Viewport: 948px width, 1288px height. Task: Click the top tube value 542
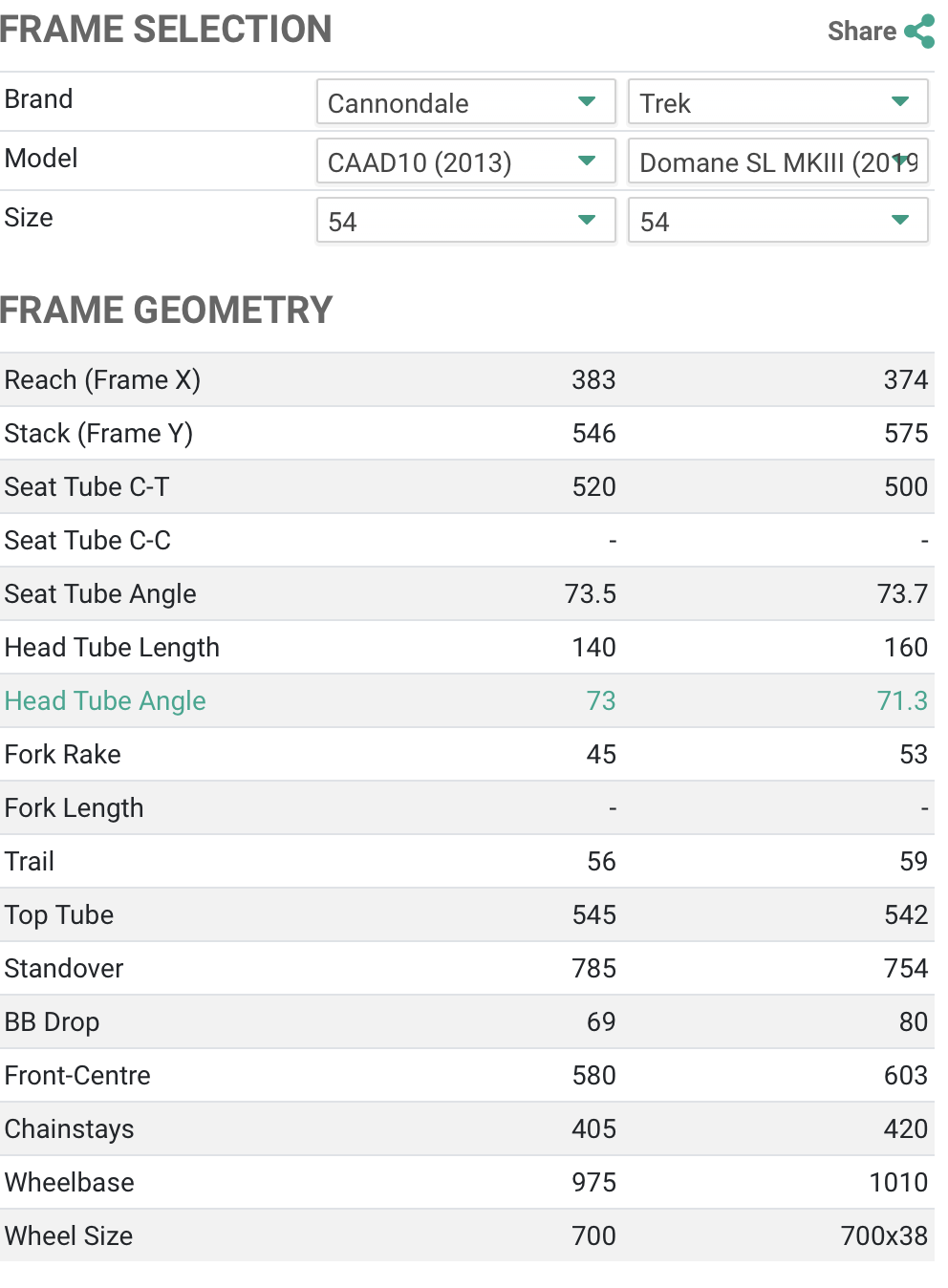(x=906, y=915)
